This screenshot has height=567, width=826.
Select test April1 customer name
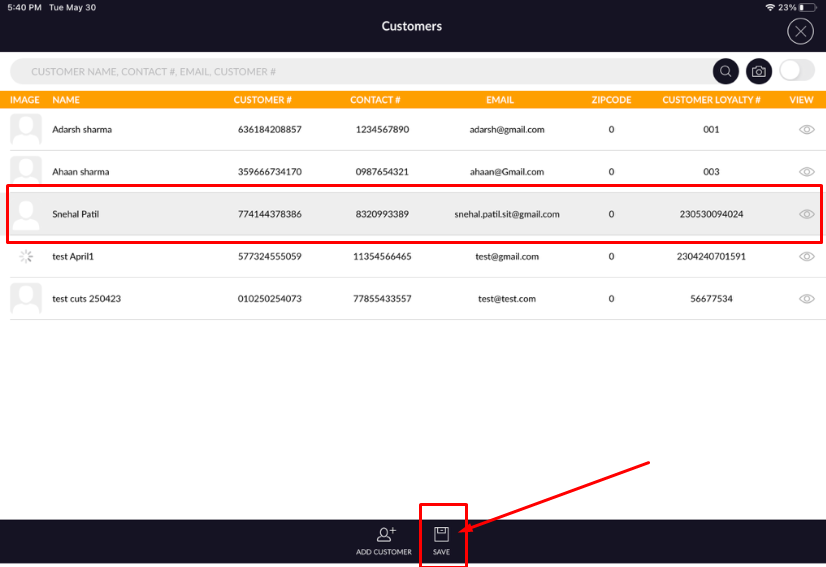(73, 257)
